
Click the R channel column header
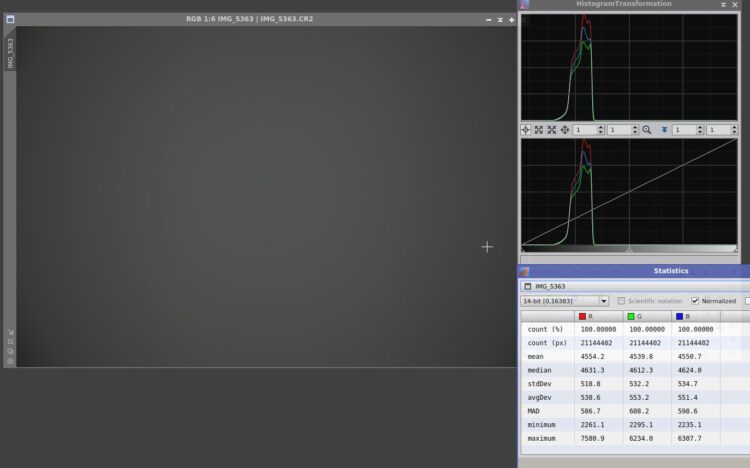(598, 316)
